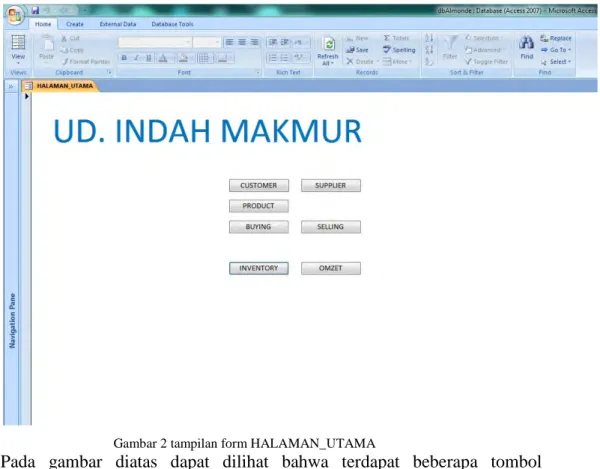Click the numbered list icon
600x469 pixels.
pos(272,58)
